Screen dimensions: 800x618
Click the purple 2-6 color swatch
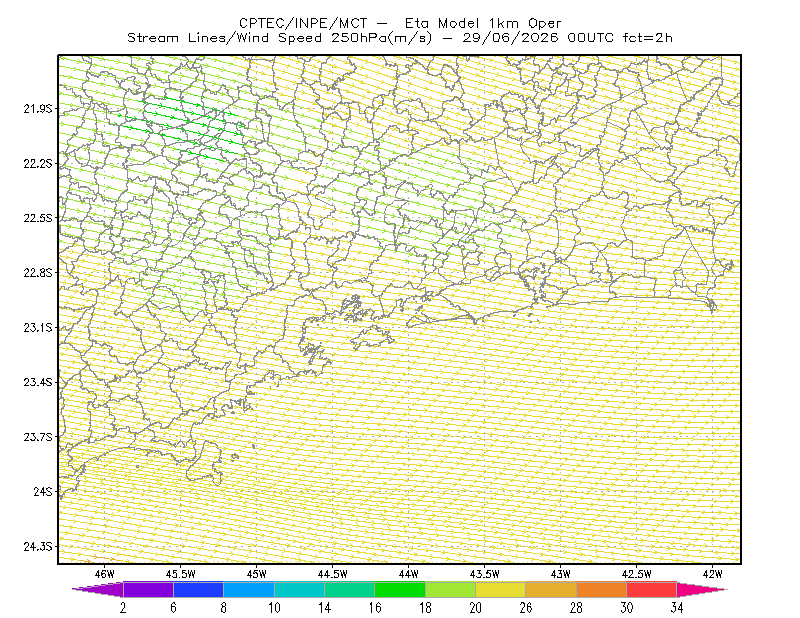coord(148,589)
